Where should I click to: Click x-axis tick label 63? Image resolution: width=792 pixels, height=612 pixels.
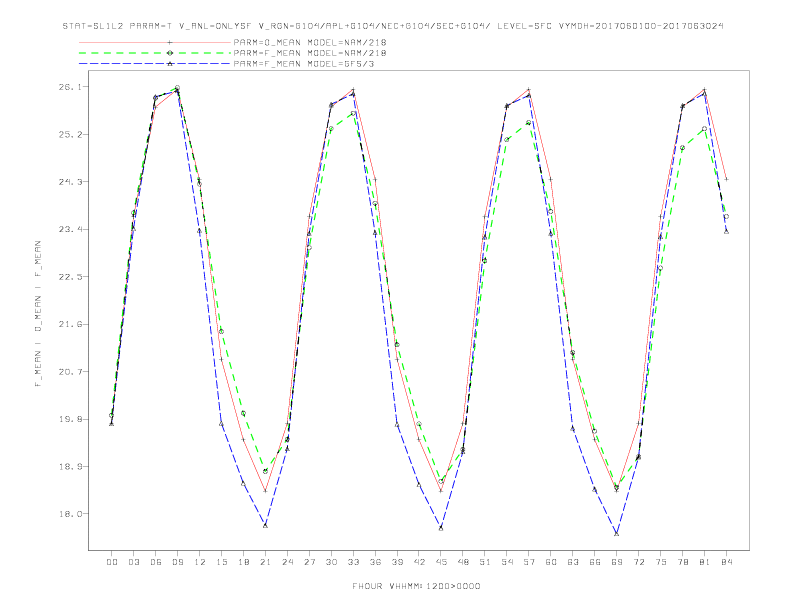[573, 562]
